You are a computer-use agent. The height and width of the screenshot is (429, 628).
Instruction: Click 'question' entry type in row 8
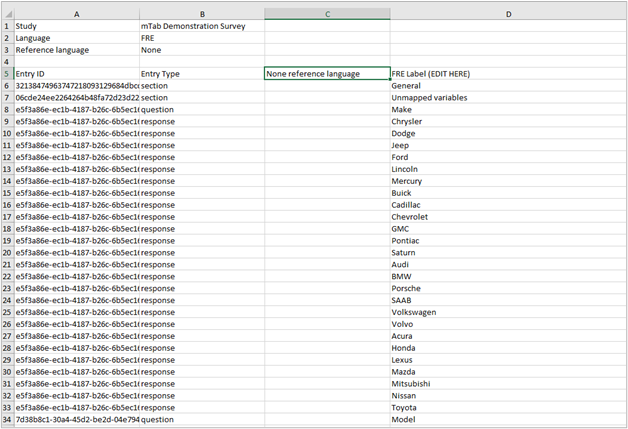(202, 109)
